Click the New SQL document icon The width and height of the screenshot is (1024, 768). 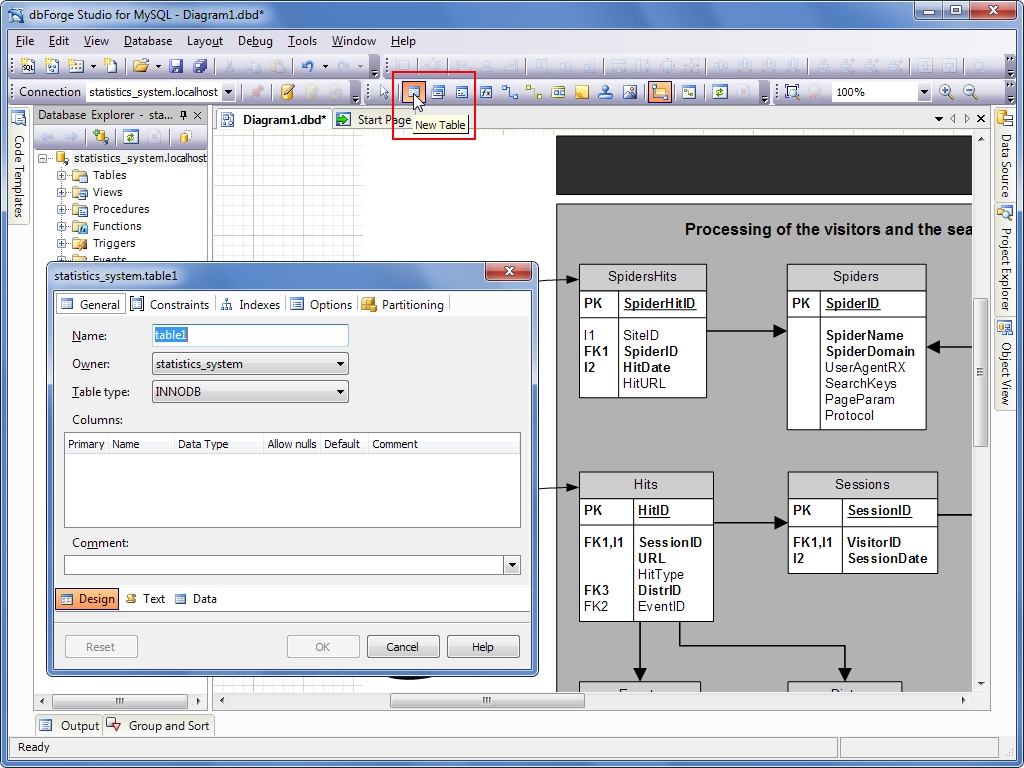[27, 66]
